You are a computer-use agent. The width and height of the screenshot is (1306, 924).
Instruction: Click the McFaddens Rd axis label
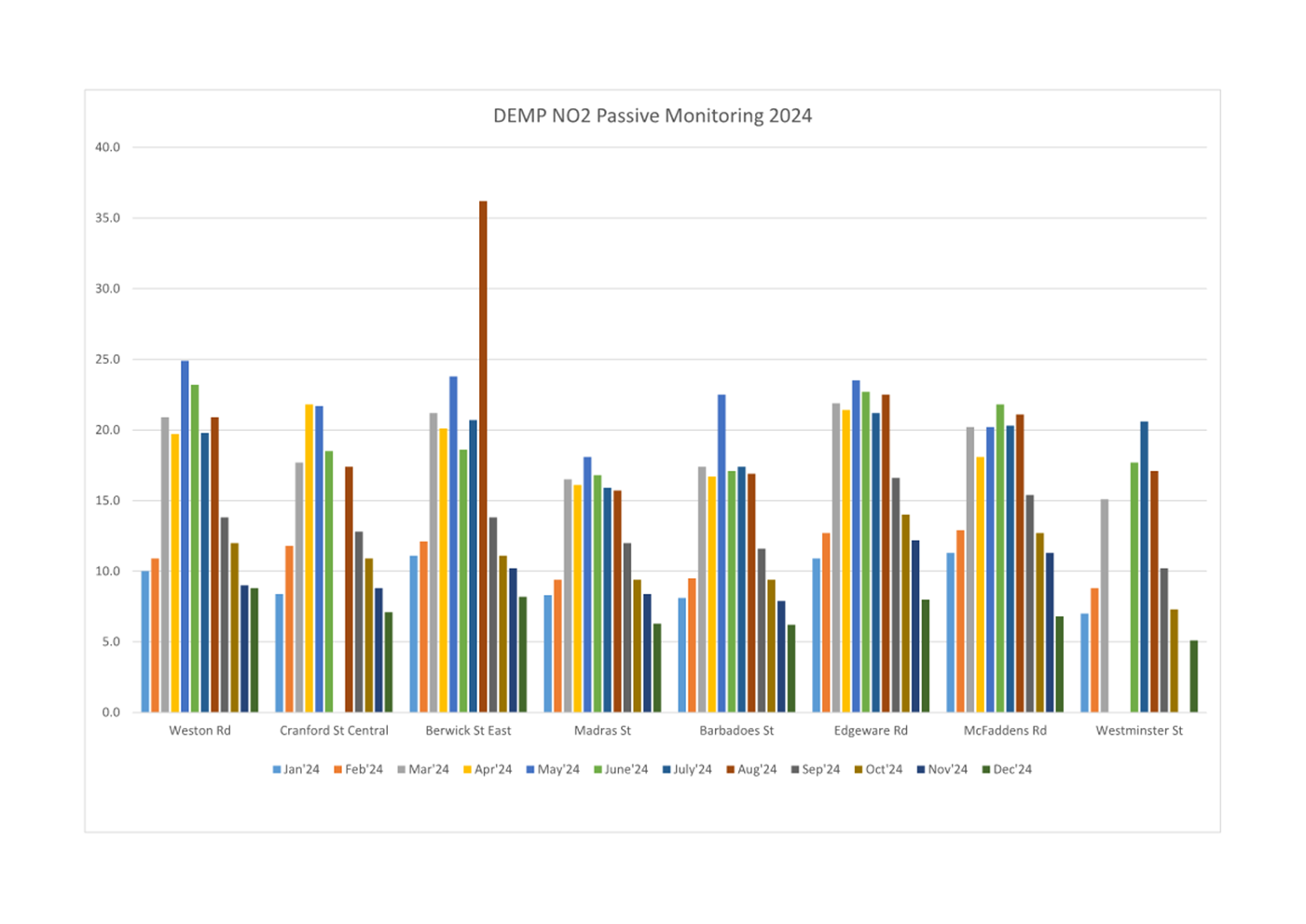pyautogui.click(x=1005, y=730)
